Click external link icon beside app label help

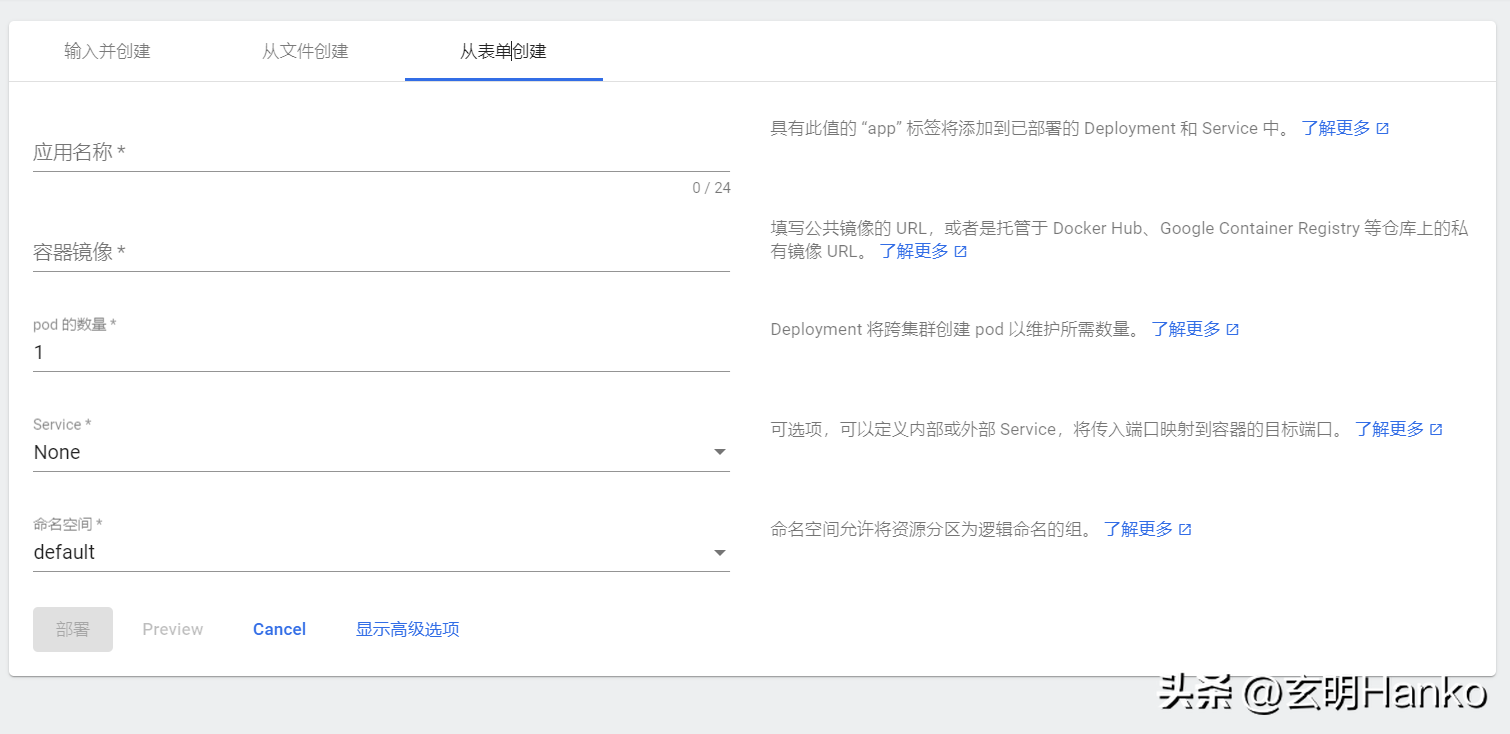pos(1383,129)
